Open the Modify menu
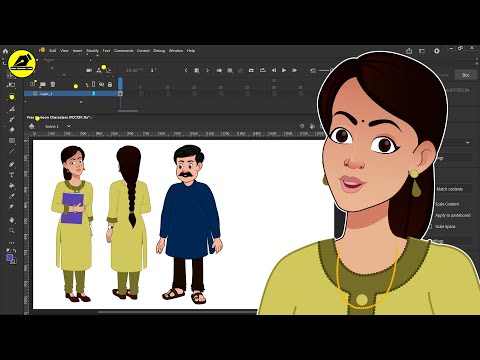This screenshot has width=480, height=360. tap(92, 51)
